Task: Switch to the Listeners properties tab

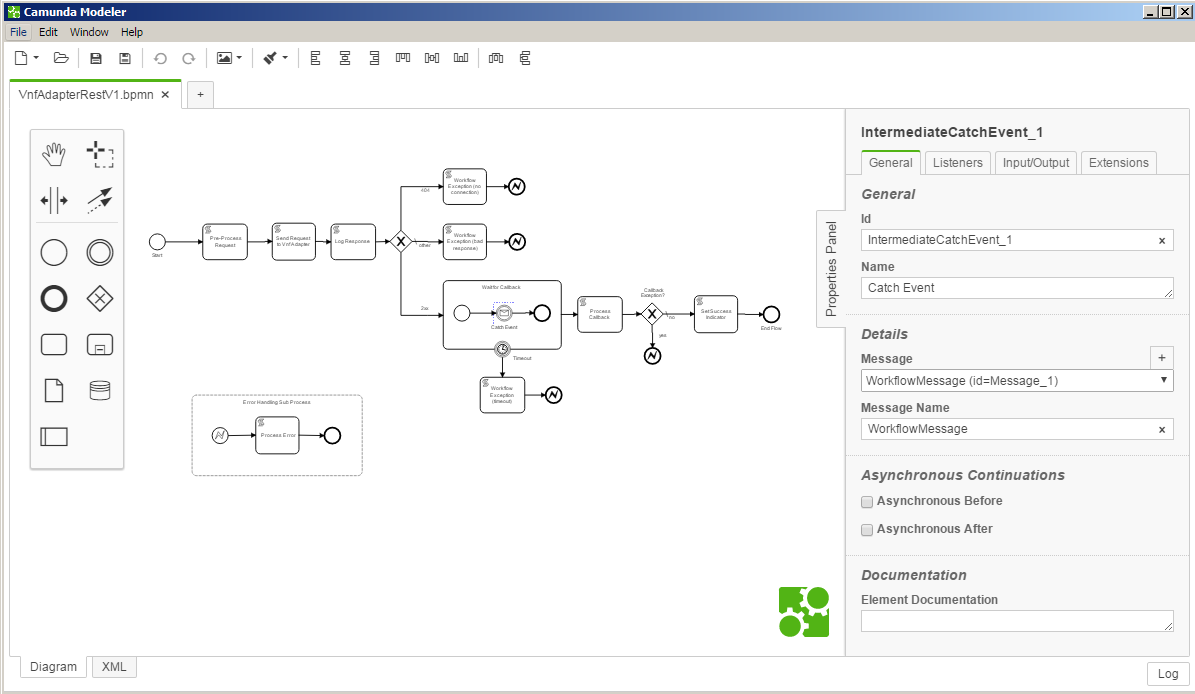Action: (x=958, y=163)
